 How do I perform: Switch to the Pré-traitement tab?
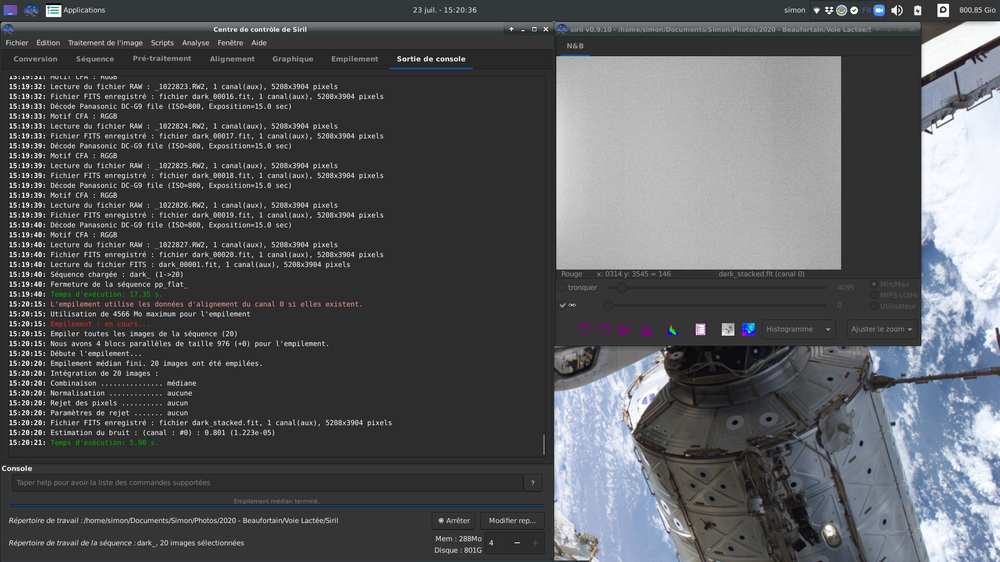[x=162, y=59]
